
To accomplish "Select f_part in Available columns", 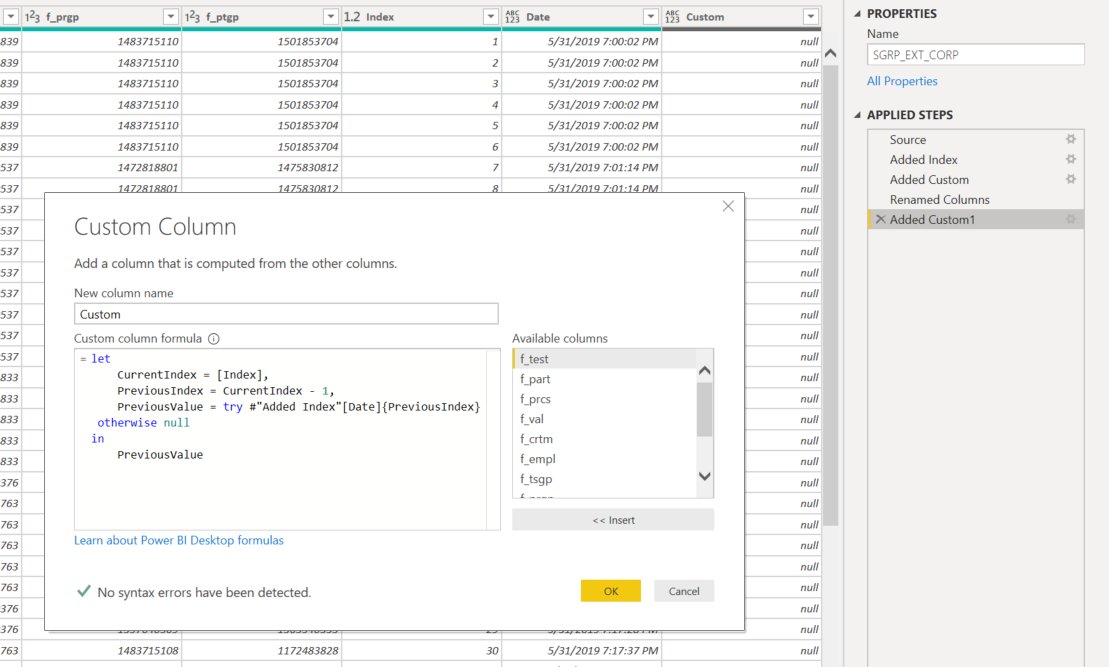I will [x=605, y=379].
